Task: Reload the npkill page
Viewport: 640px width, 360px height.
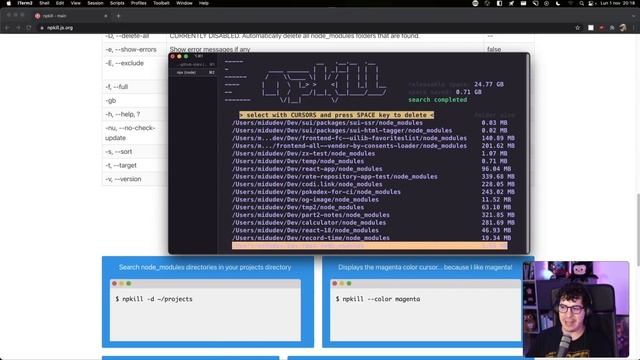Action: click(29, 28)
